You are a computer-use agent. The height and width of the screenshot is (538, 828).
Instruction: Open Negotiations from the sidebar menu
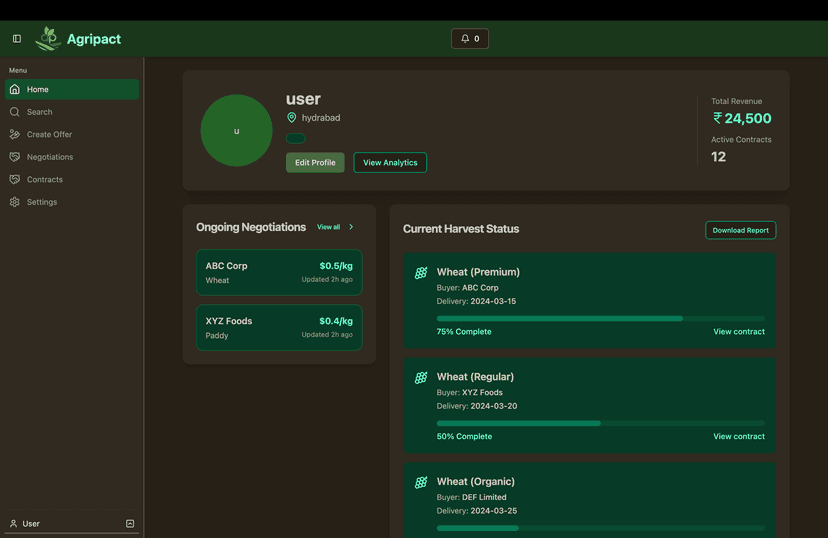click(50, 157)
